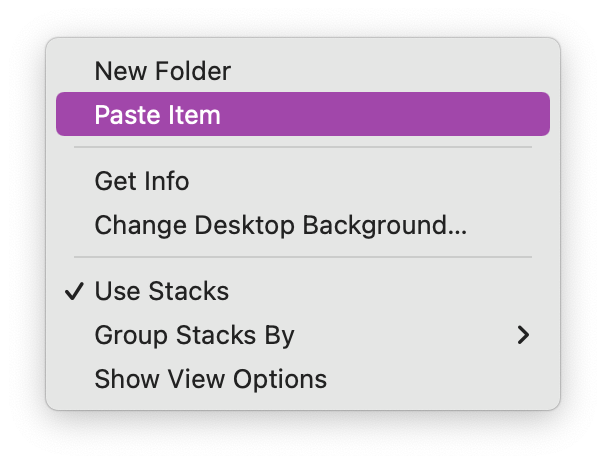This screenshot has width=606, height=464.
Task: Click the checkmark next to Use Stacks
Action: pos(74,291)
